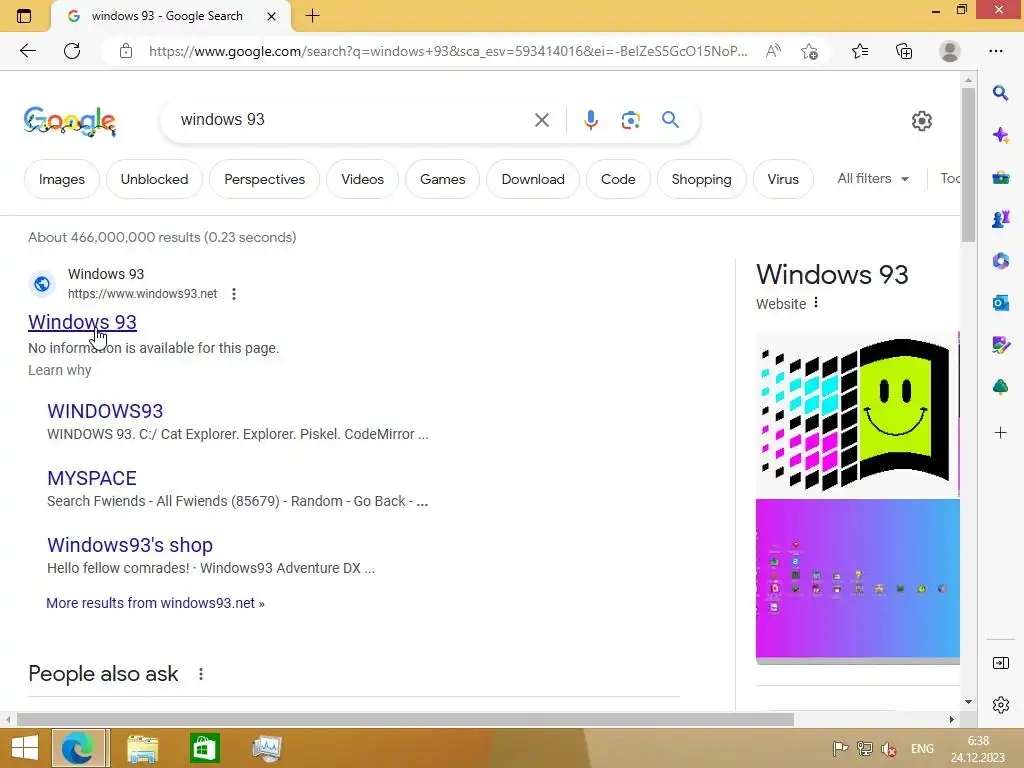Viewport: 1024px width, 768px height.
Task: Submit the search with the magnifier icon
Action: [670, 120]
